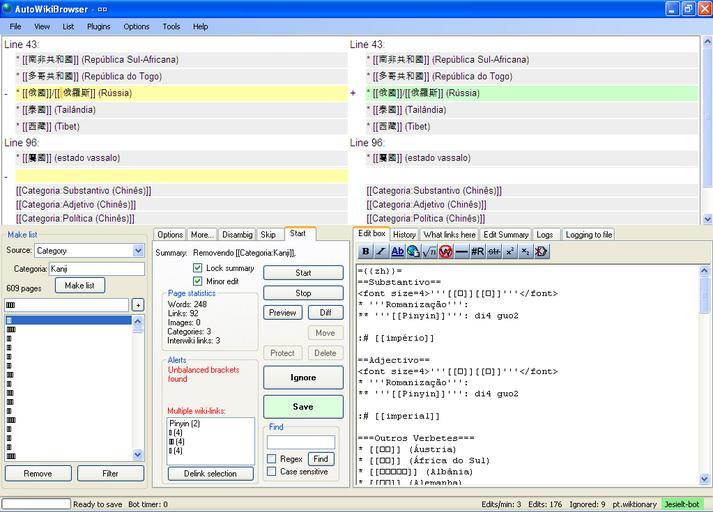Apply superscript with x² icon
The image size is (713, 512).
pos(510,252)
